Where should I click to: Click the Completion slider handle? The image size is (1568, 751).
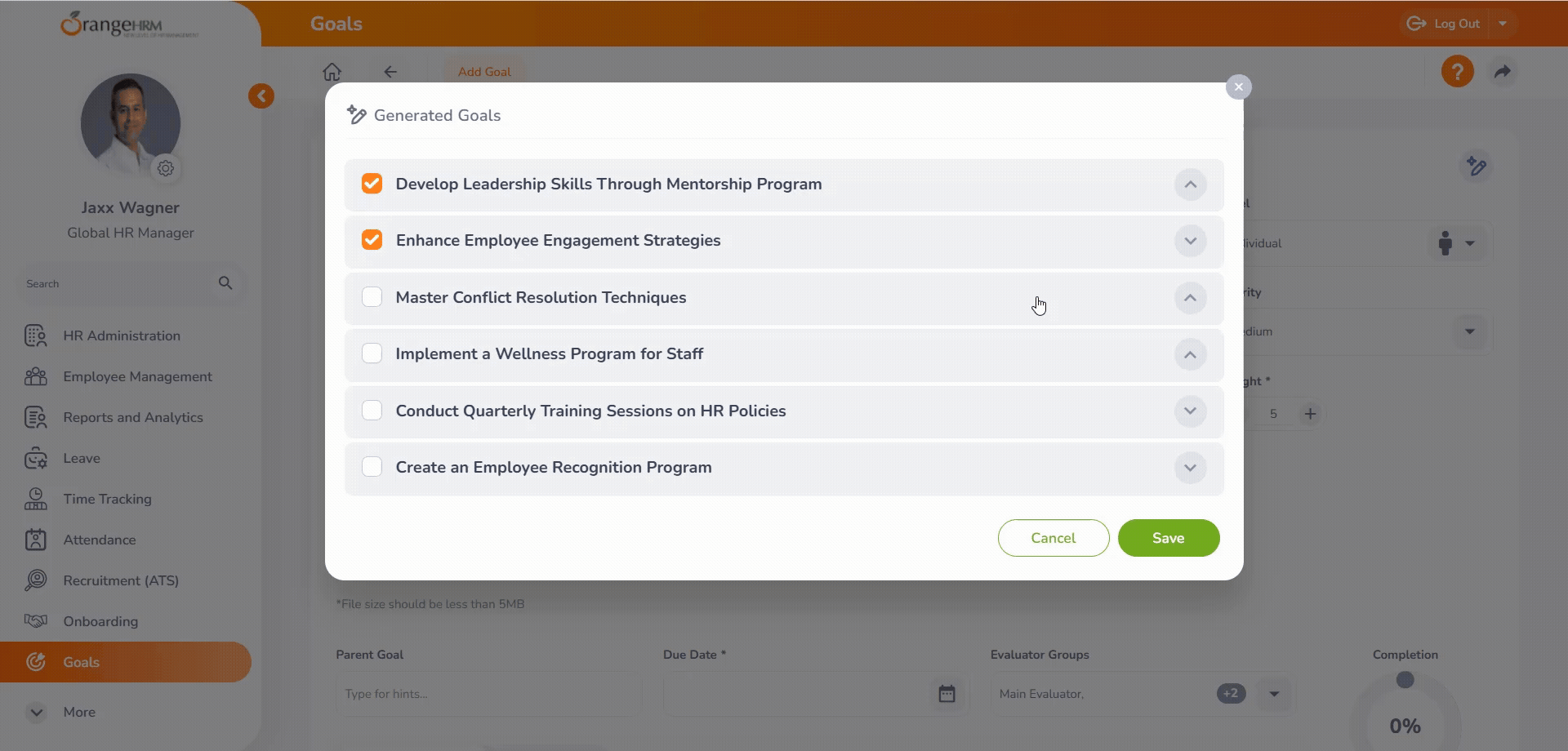(1405, 680)
